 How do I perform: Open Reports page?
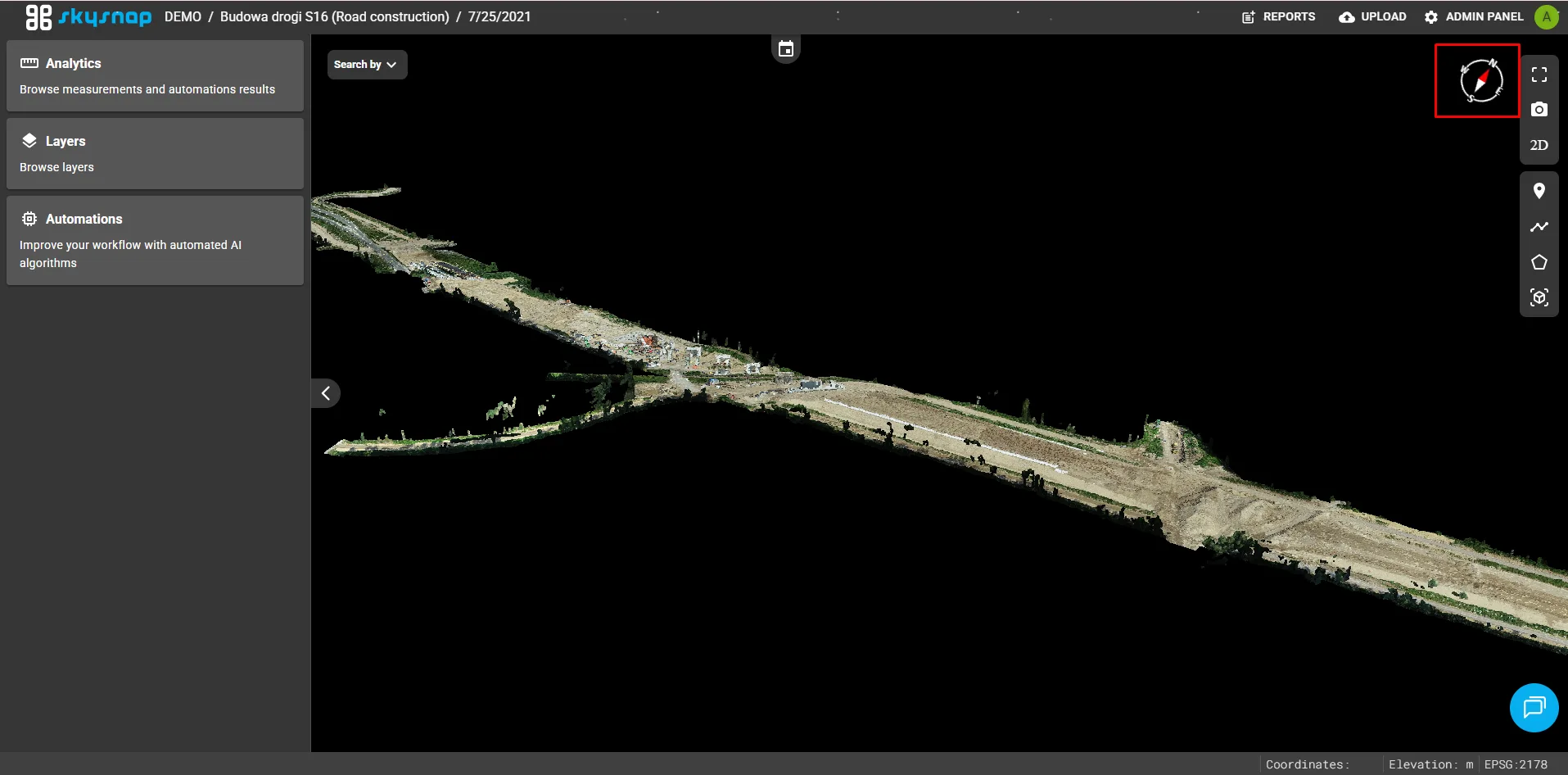(x=1278, y=16)
